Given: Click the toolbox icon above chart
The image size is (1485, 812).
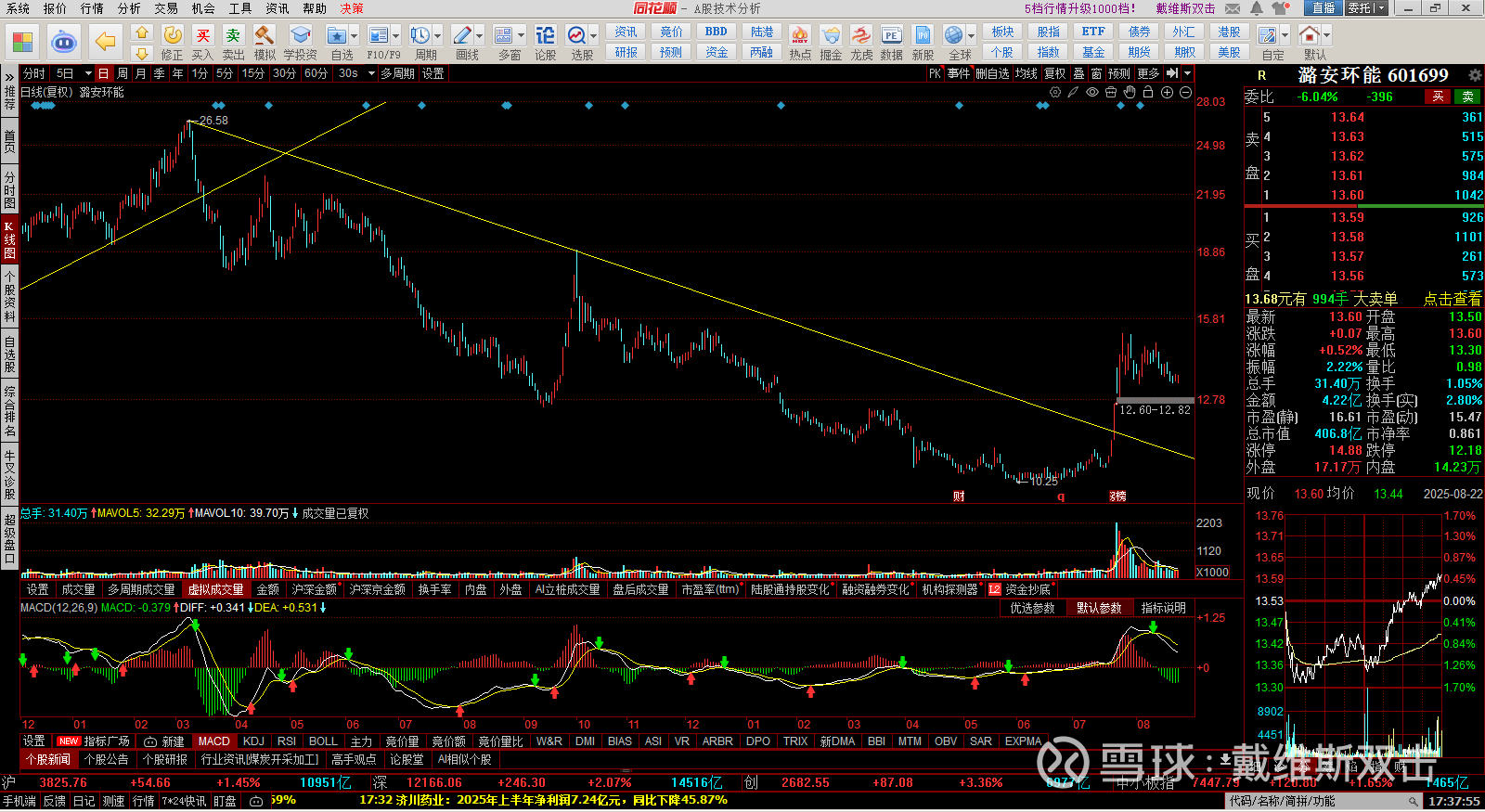Looking at the screenshot, I should click(x=1111, y=92).
